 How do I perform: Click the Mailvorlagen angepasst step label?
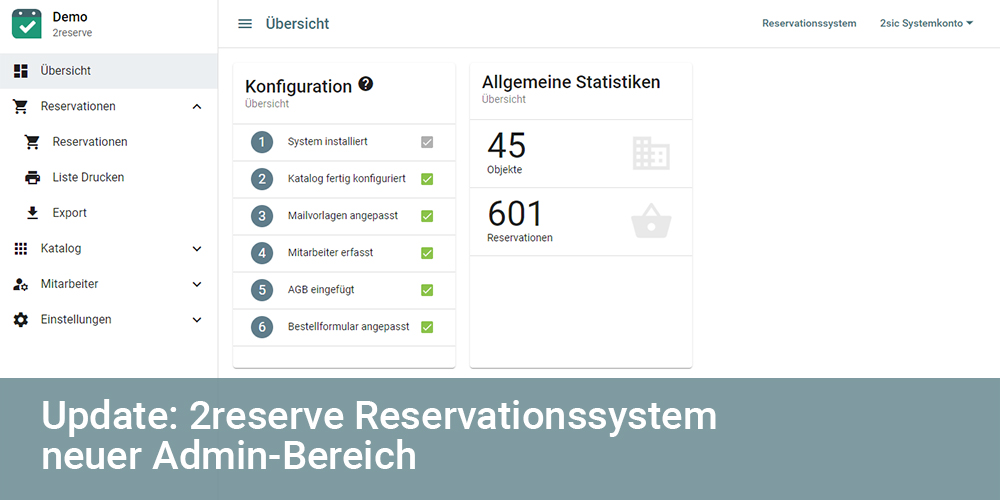(343, 216)
